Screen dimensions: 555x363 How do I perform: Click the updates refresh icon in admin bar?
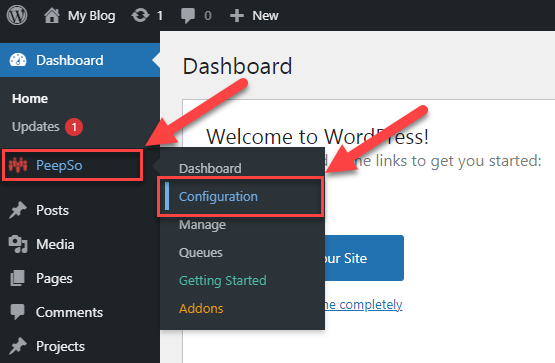[x=140, y=16]
